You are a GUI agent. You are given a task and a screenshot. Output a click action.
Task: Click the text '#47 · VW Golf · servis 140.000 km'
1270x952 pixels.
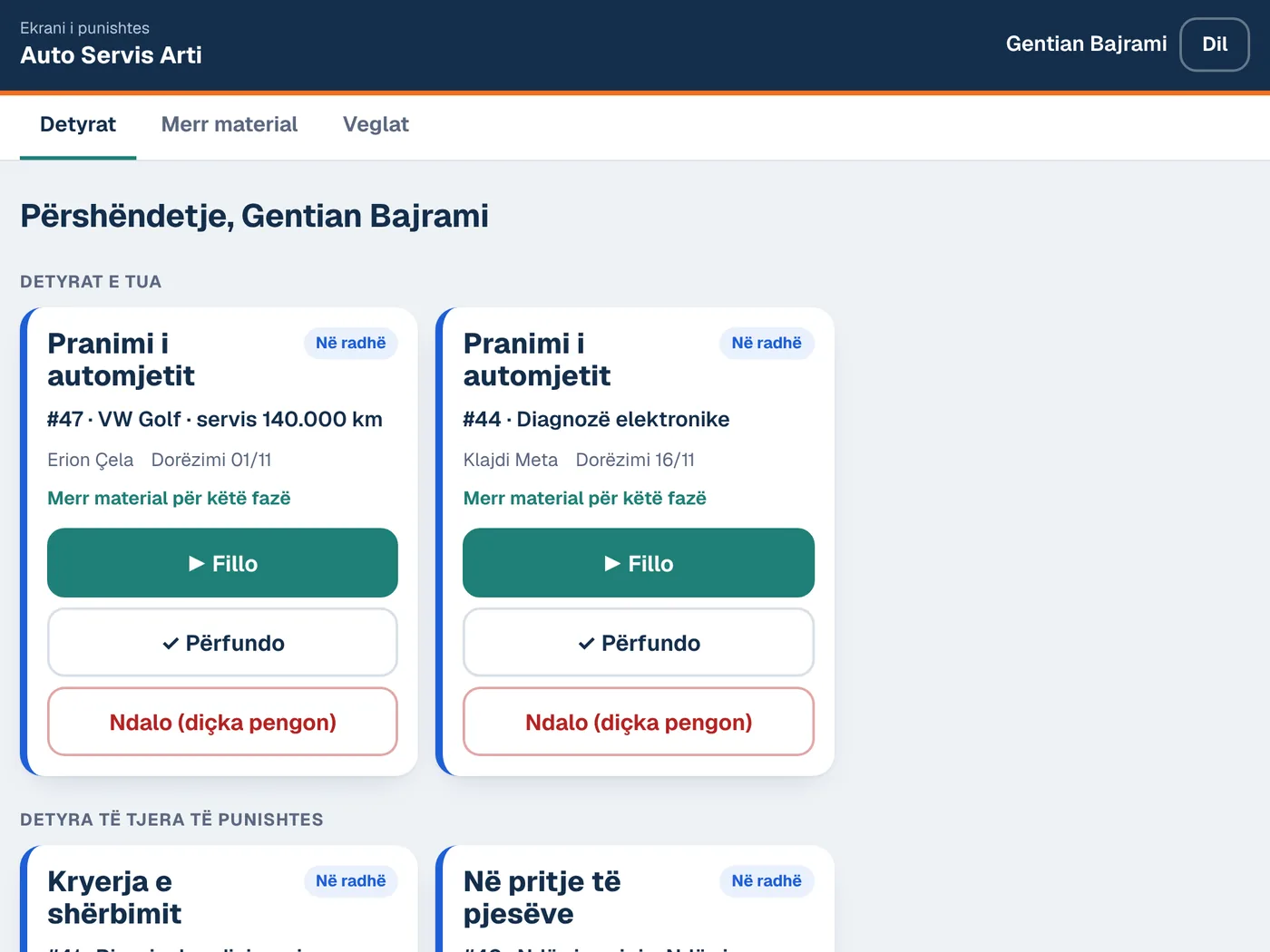click(x=215, y=419)
